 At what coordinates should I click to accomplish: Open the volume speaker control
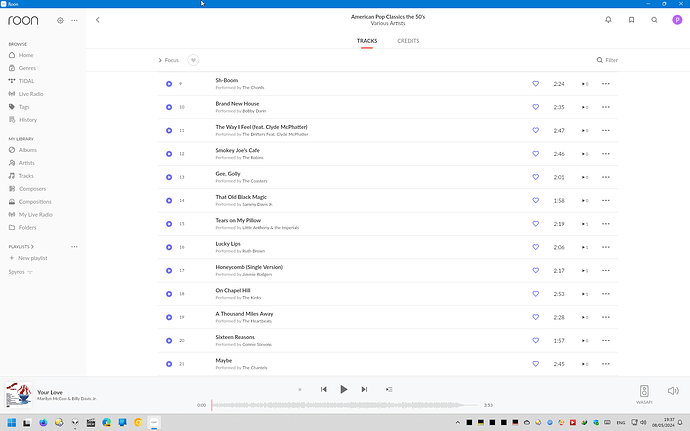[673, 391]
